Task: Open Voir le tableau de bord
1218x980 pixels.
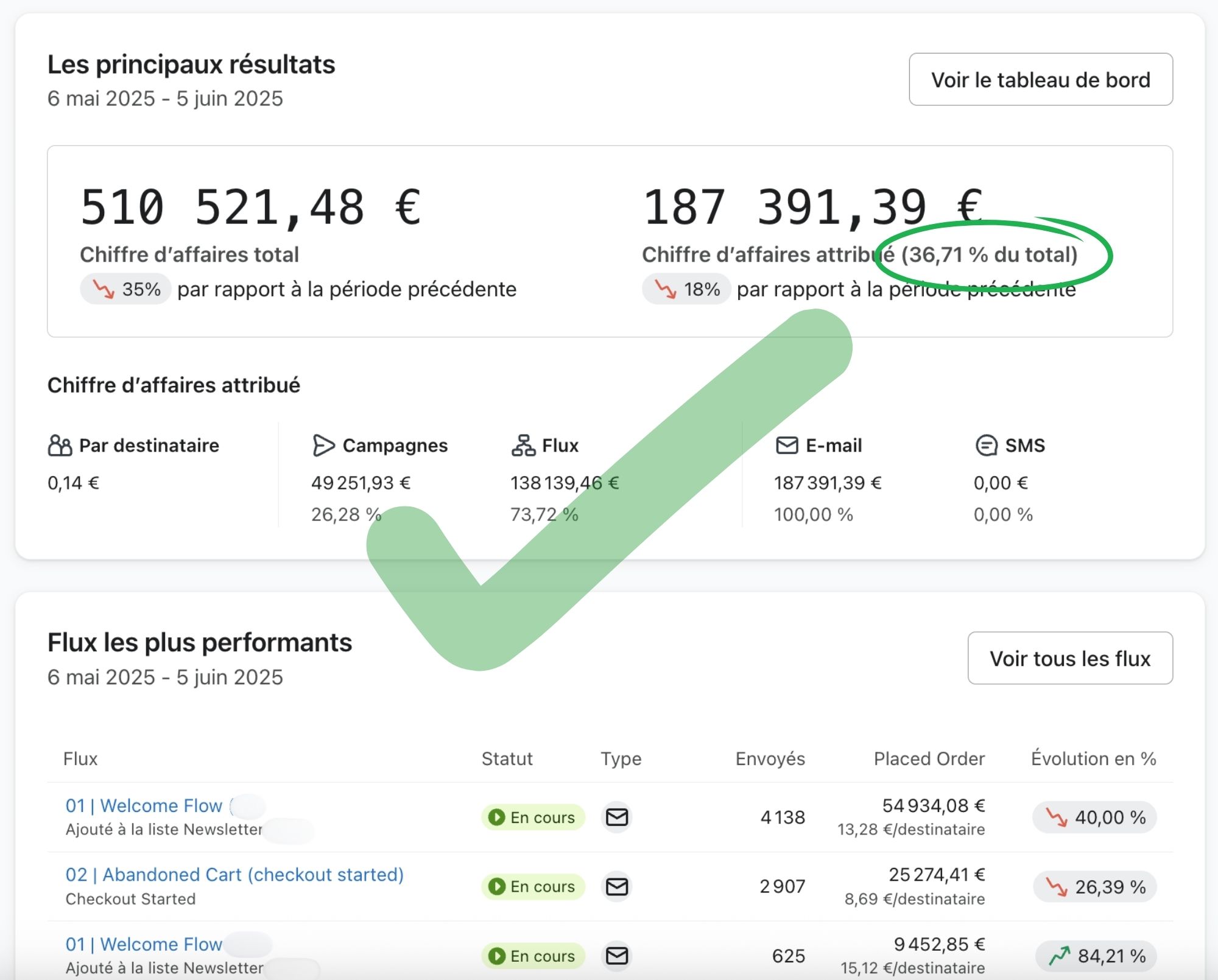Action: [x=1040, y=80]
